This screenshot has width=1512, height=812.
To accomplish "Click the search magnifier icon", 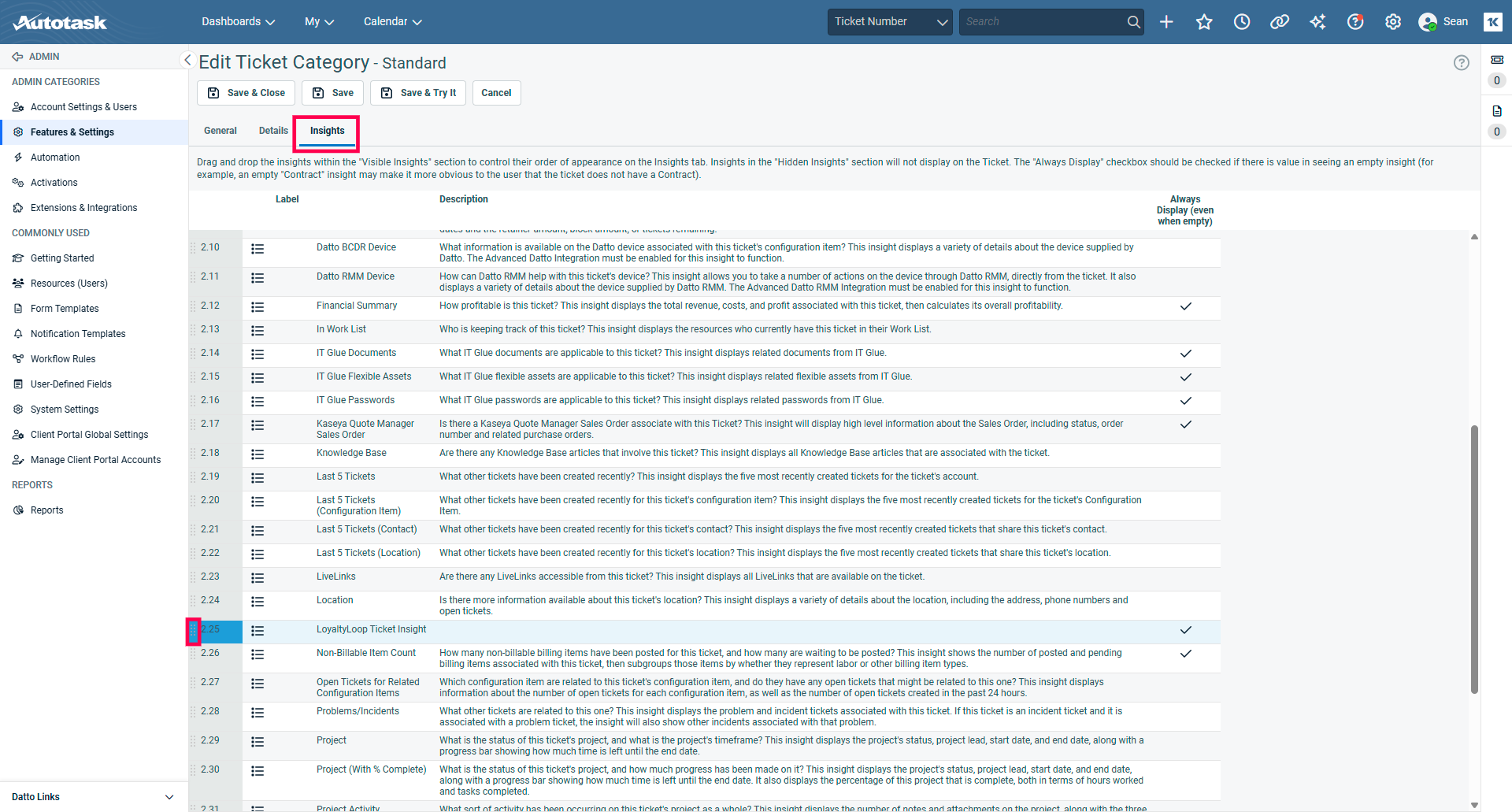I will (x=1133, y=22).
